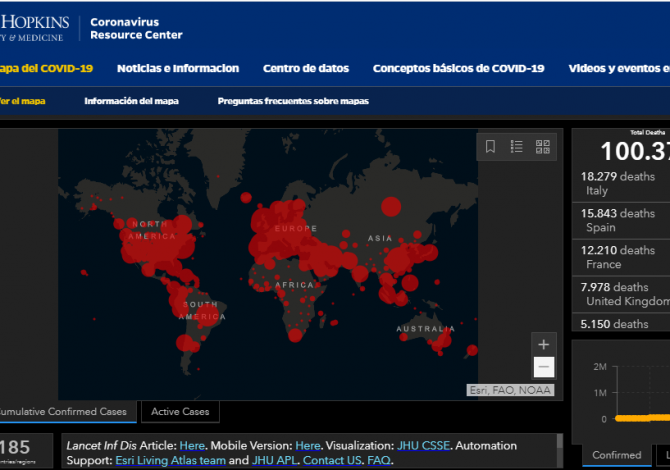Screen dimensions: 670x470
Task: Zoom out of the map with minus button
Action: pos(544,367)
